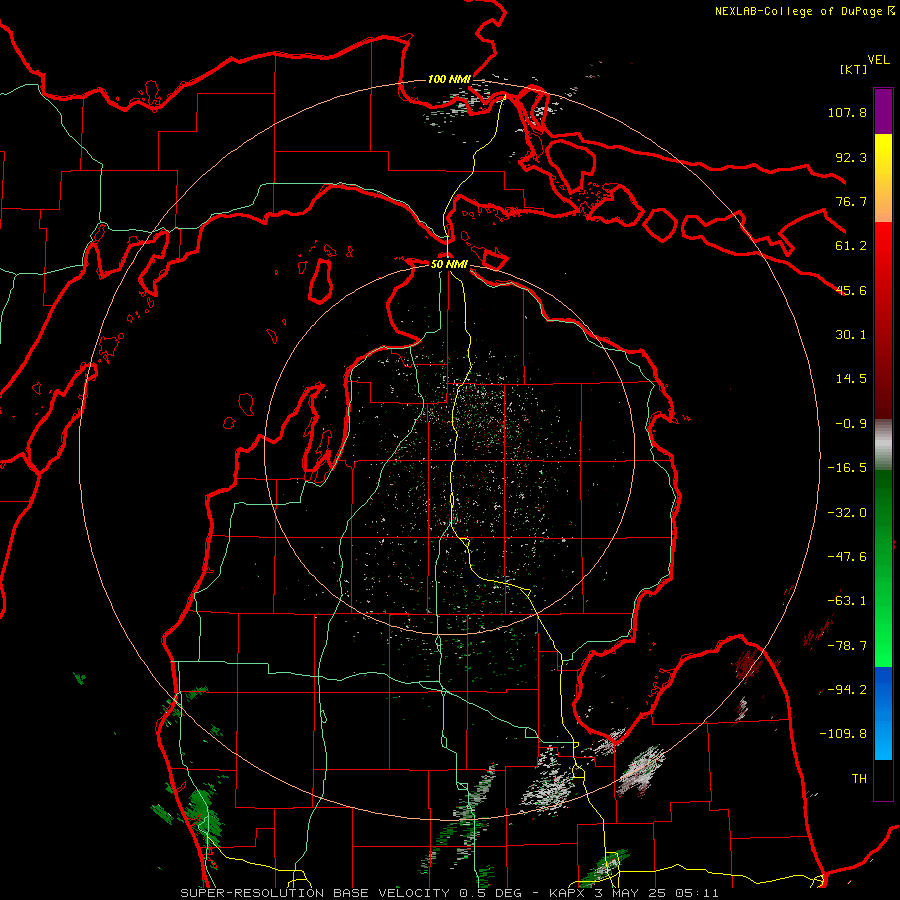Click the 30.1 velocity scale value

pos(851,335)
